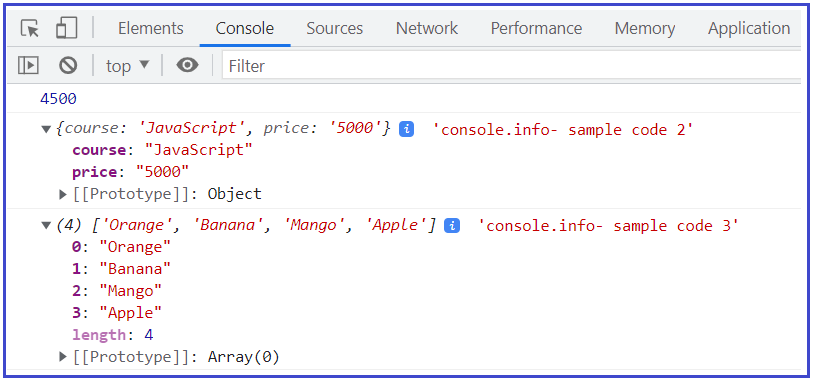Click the info badge next to the course object
The width and height of the screenshot is (815, 383).
pyautogui.click(x=406, y=129)
